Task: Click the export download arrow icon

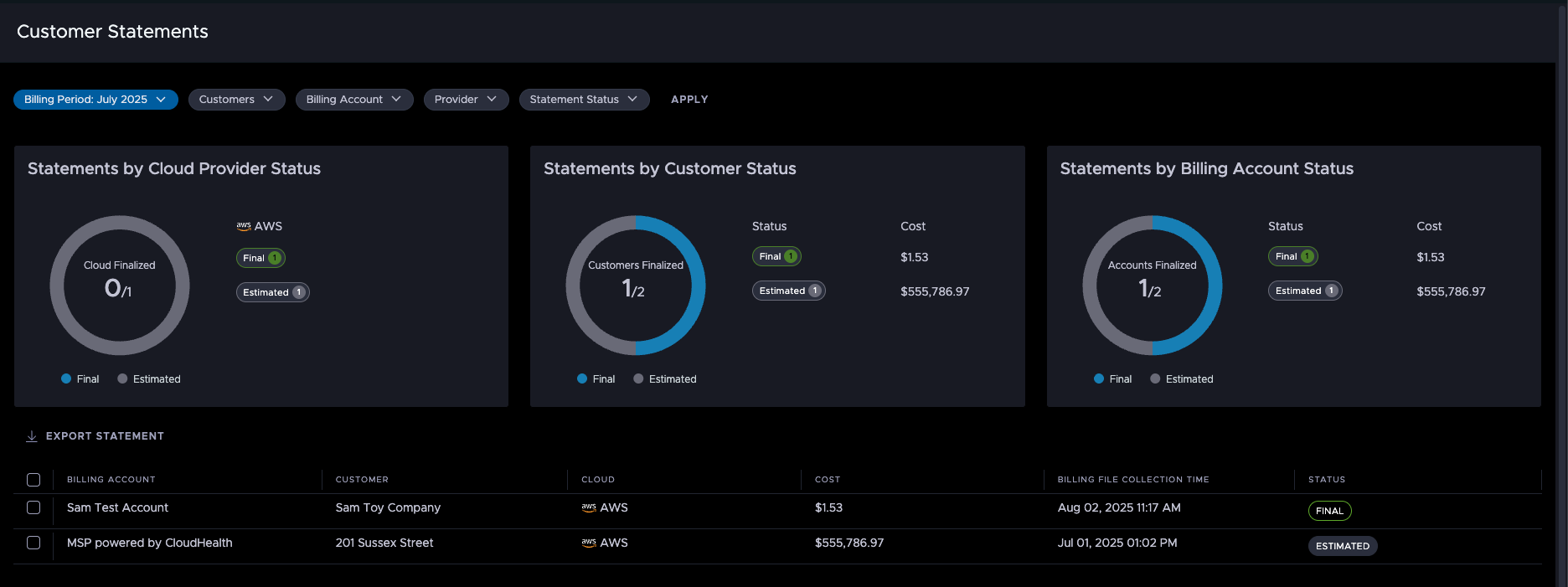Action: click(32, 436)
